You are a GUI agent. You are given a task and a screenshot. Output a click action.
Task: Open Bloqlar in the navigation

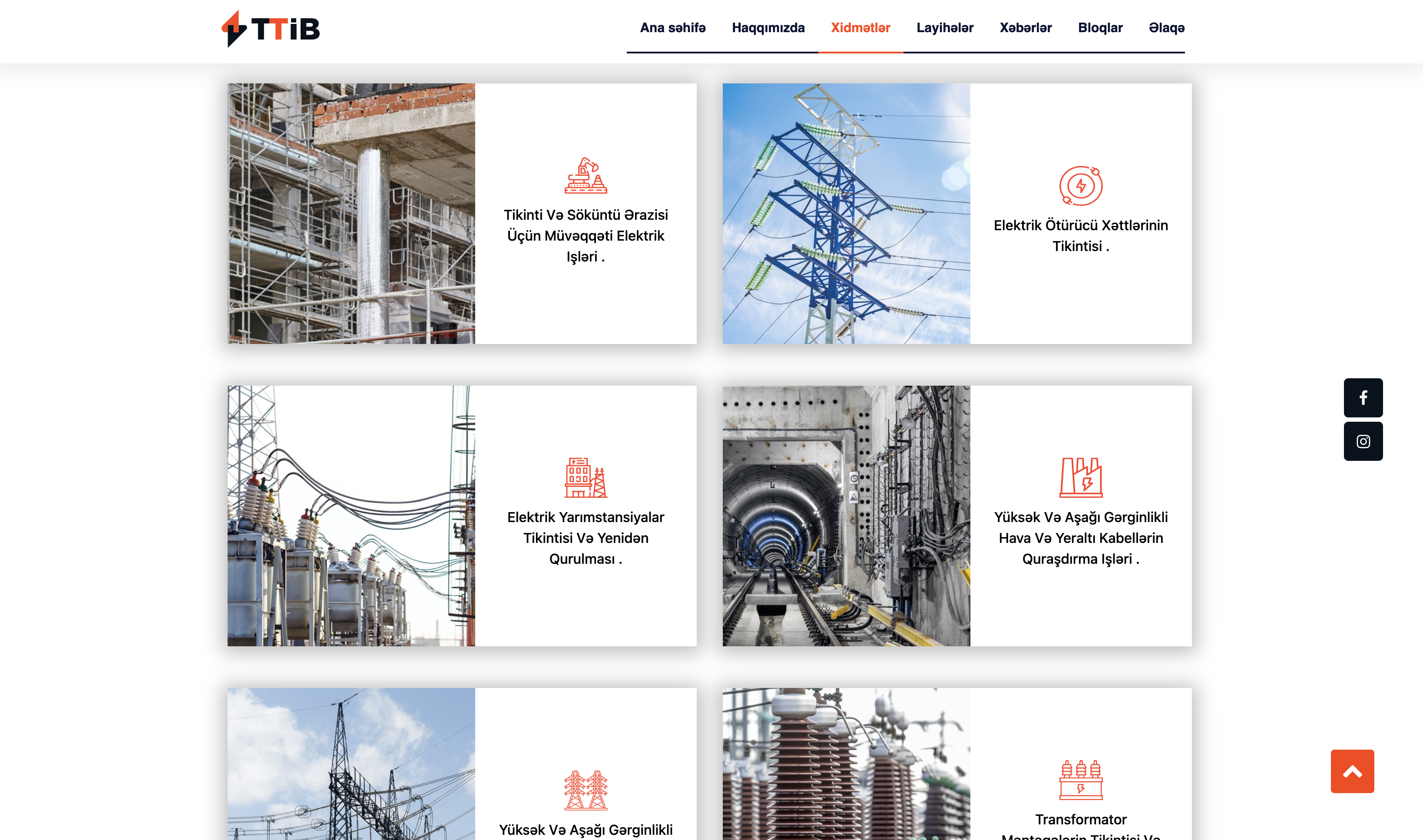coord(1100,28)
